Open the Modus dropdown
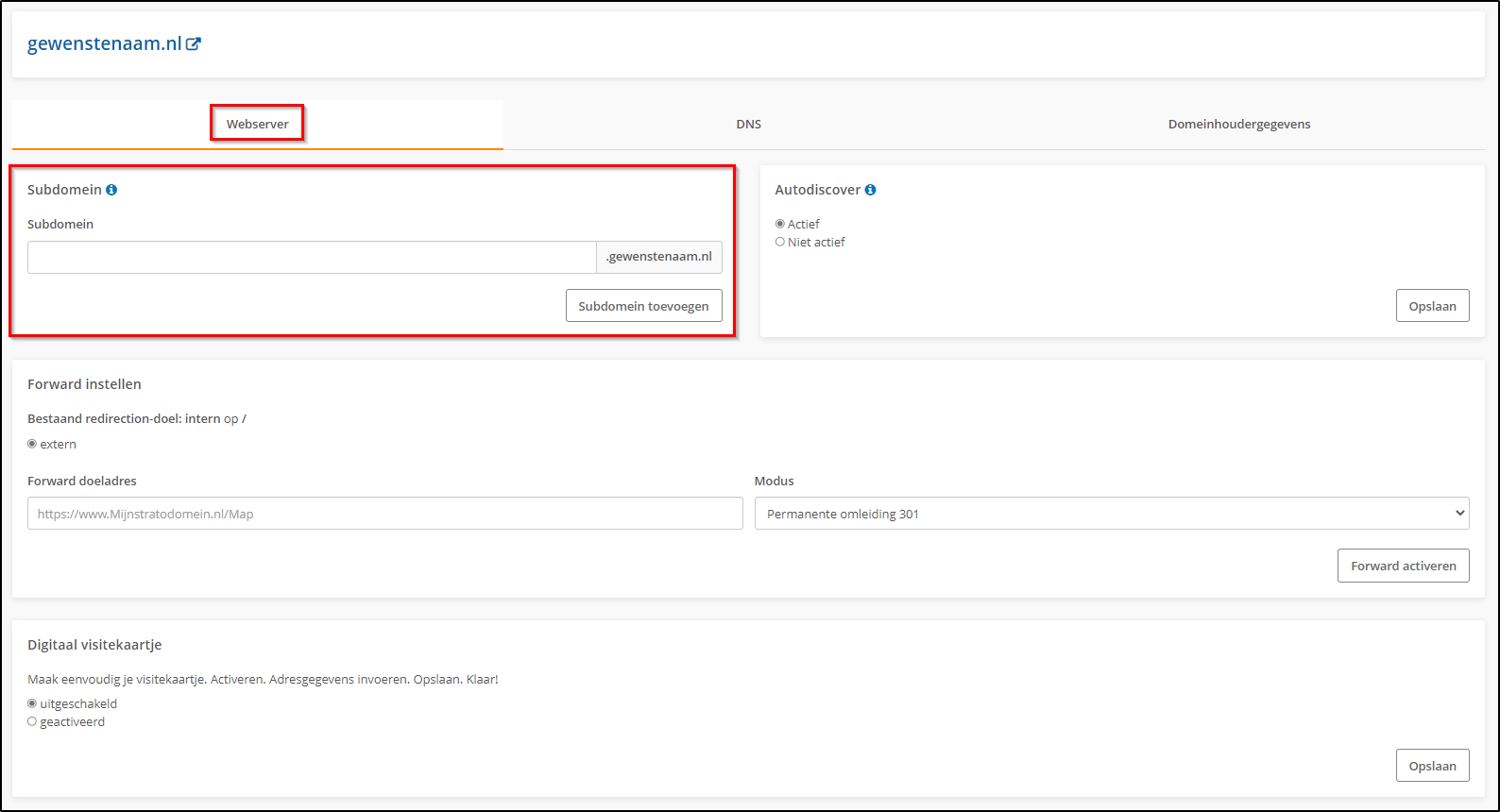 pyautogui.click(x=1111, y=514)
